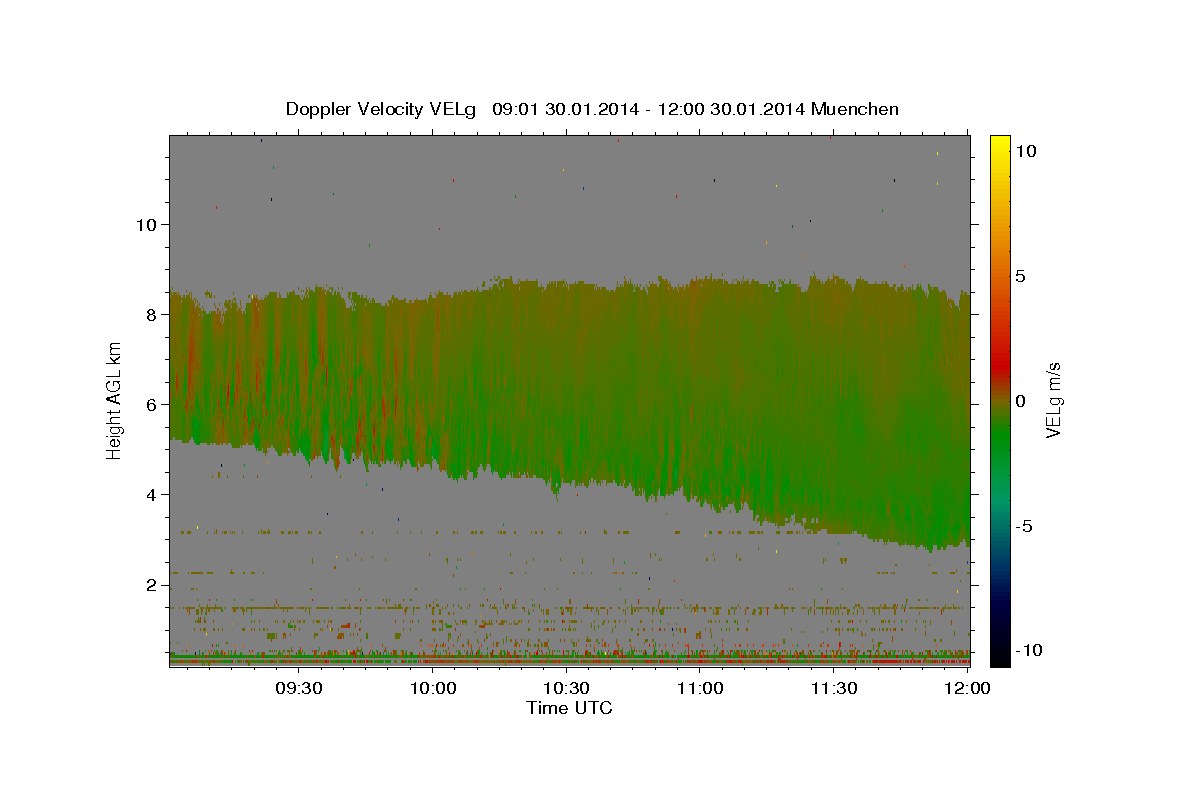Click height axis label '2'
The height and width of the screenshot is (800, 1200).
[149, 584]
